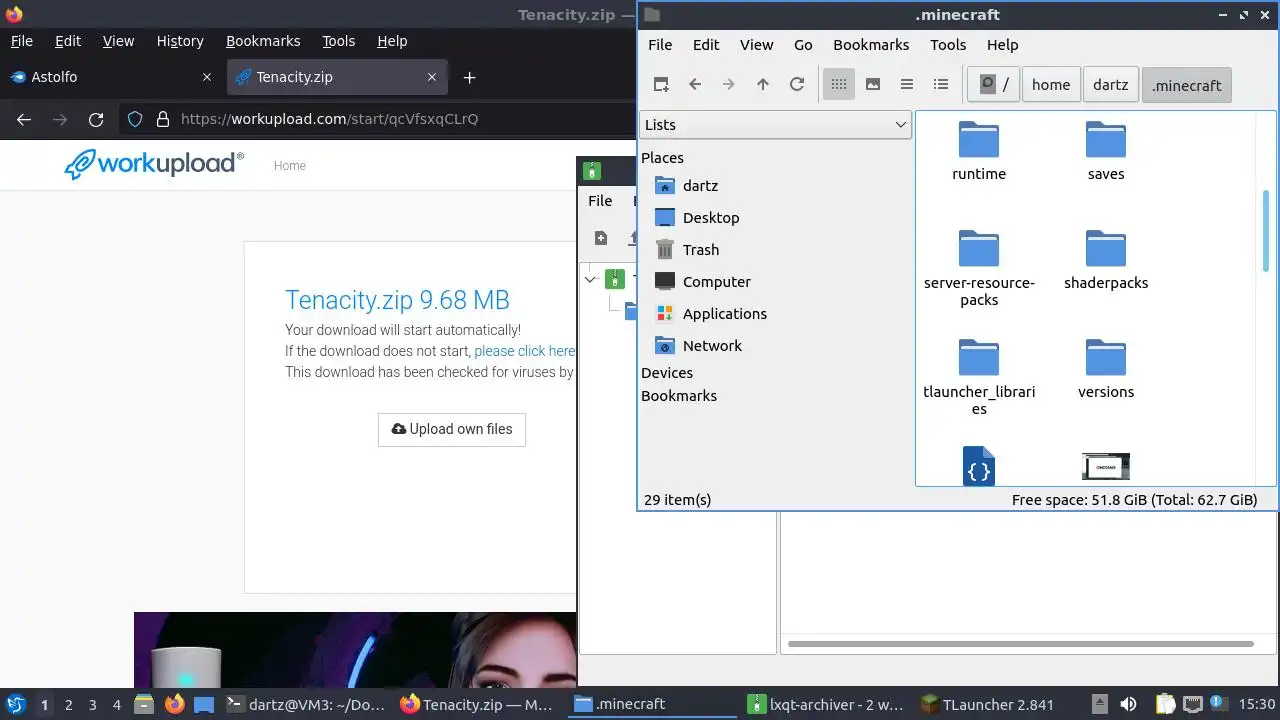Select the Bookmarks heading in side pane

679,396
